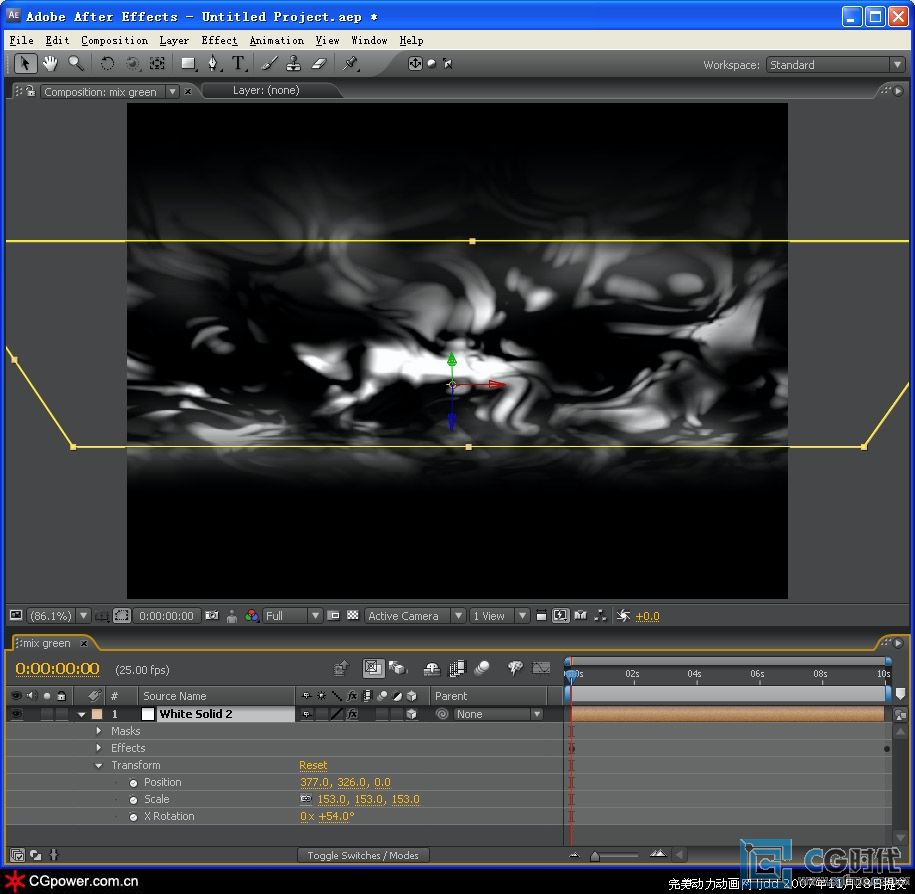This screenshot has width=915, height=894.
Task: Select the Puppet Pin tool
Action: [x=350, y=63]
